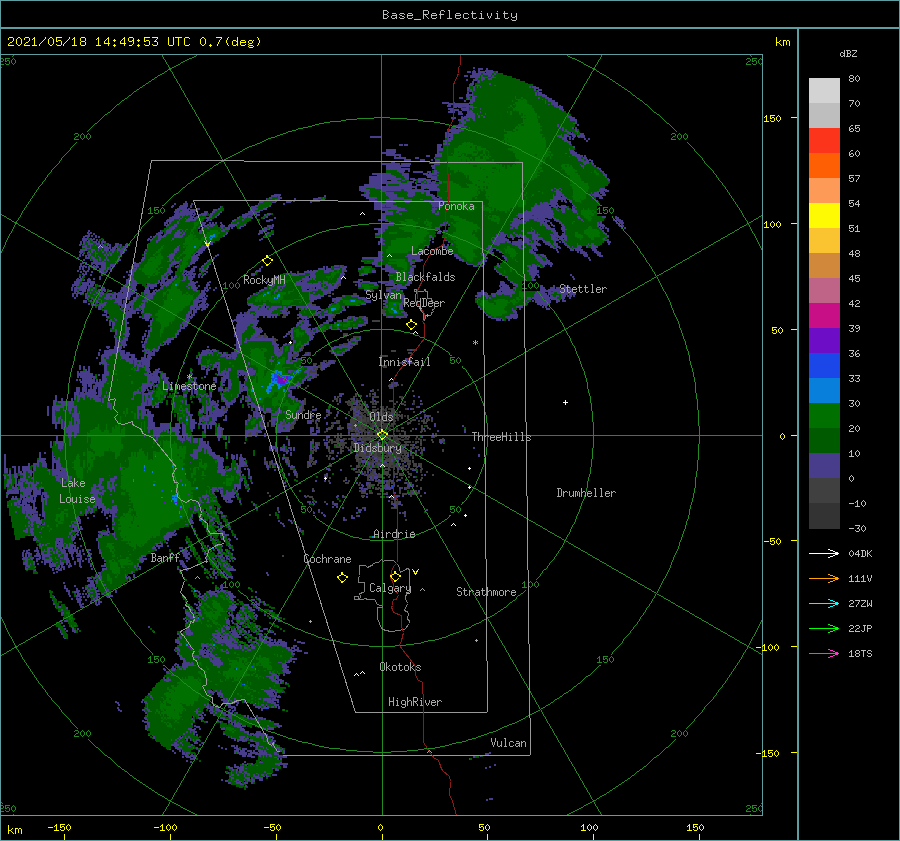The width and height of the screenshot is (900, 841).
Task: Click the Ponoka city label
Action: [456, 206]
